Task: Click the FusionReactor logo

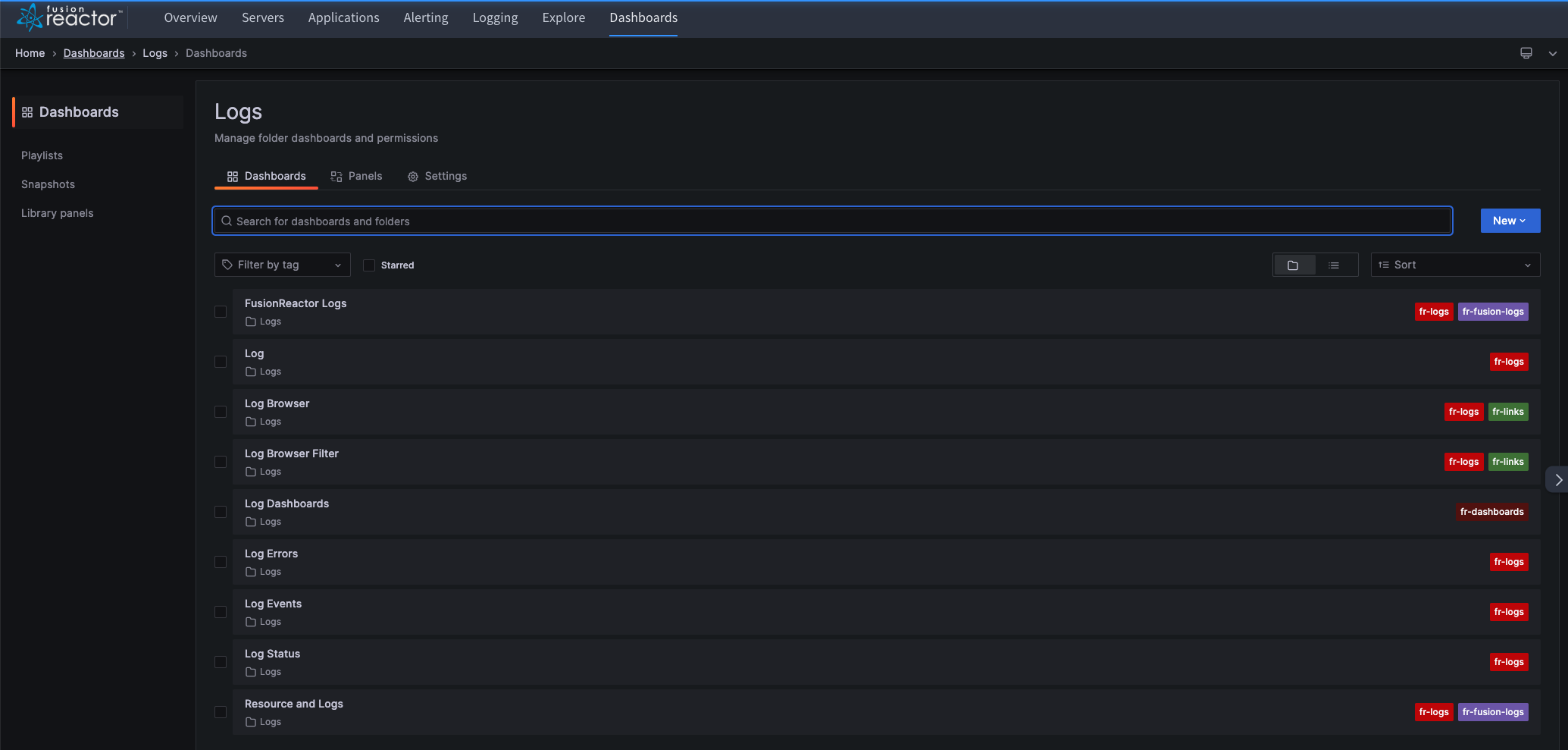Action: click(70, 17)
